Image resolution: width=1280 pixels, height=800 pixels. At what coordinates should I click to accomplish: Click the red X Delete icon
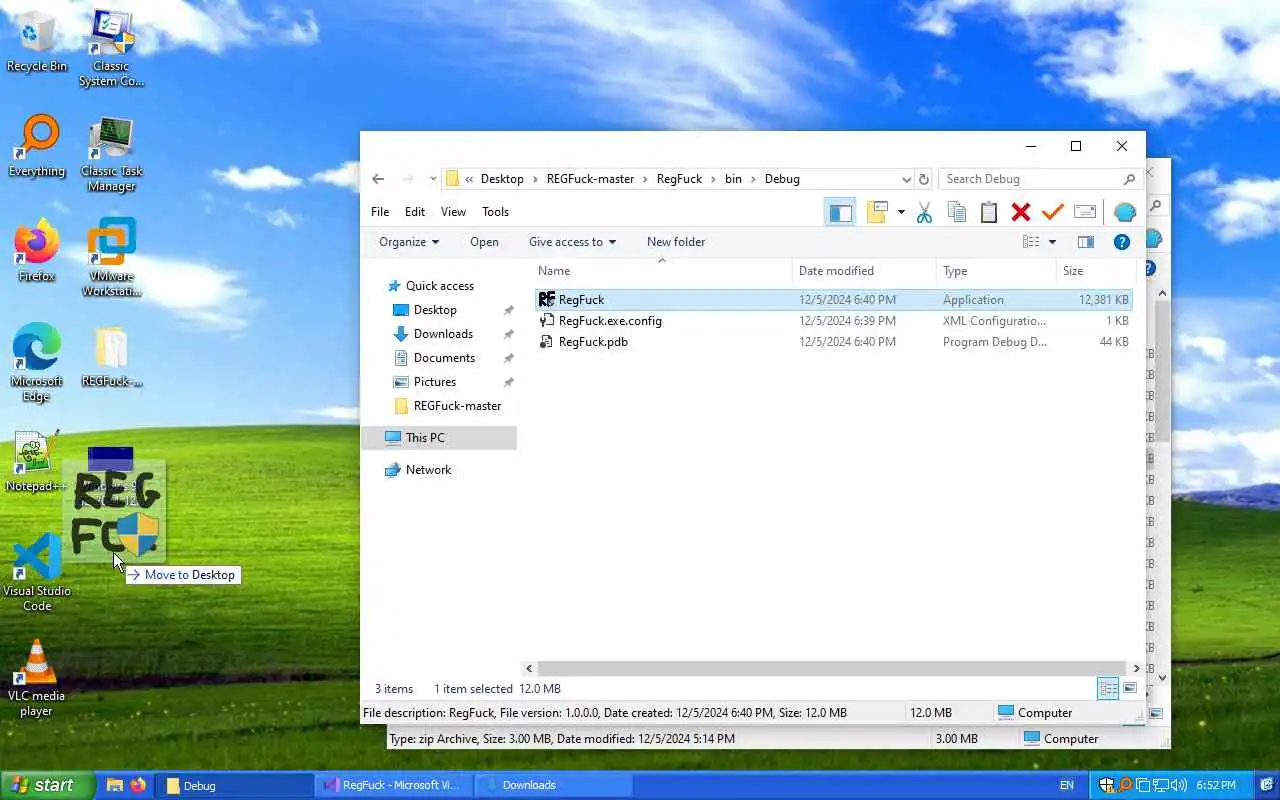click(x=1021, y=212)
